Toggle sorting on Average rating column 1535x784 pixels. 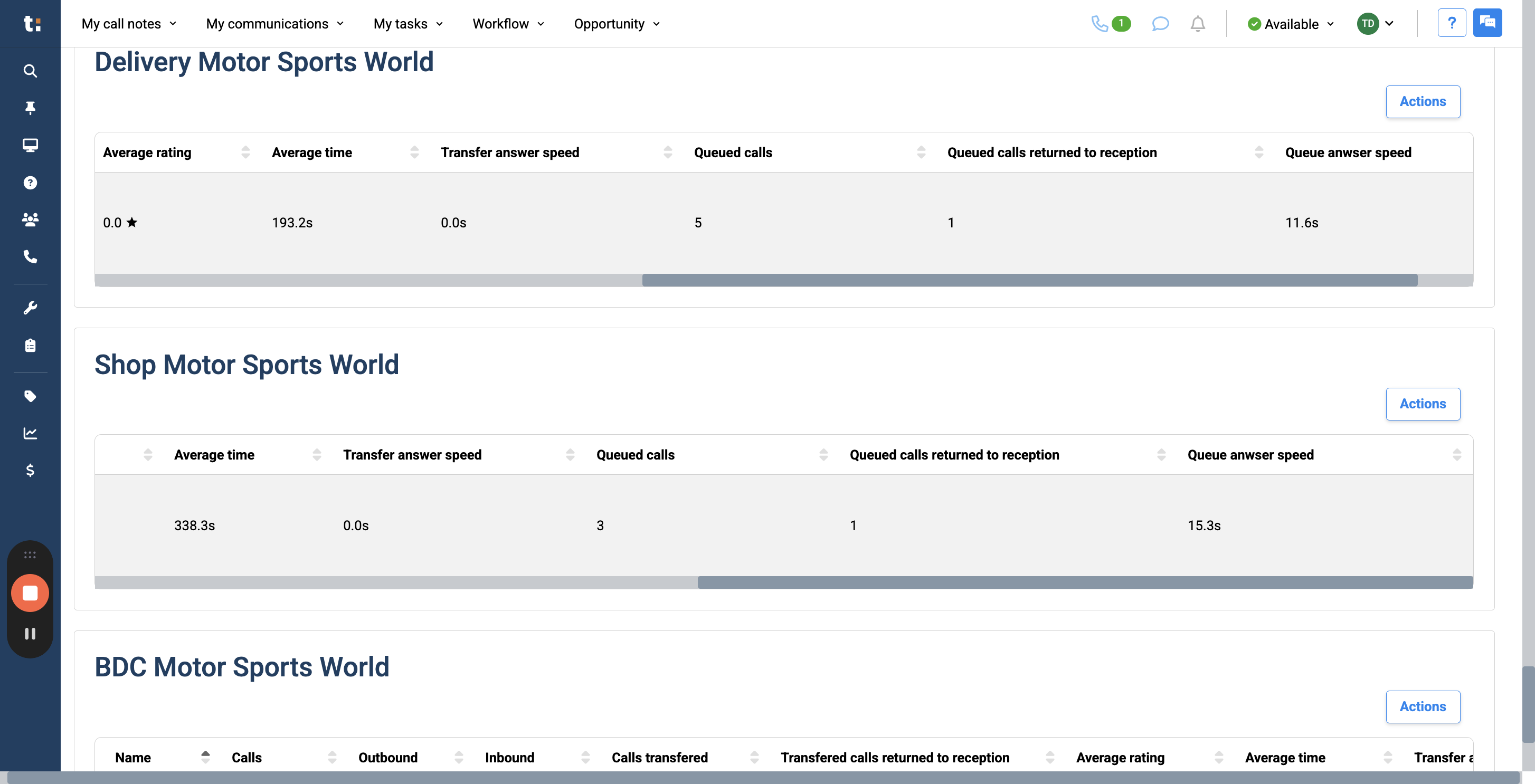(x=245, y=152)
